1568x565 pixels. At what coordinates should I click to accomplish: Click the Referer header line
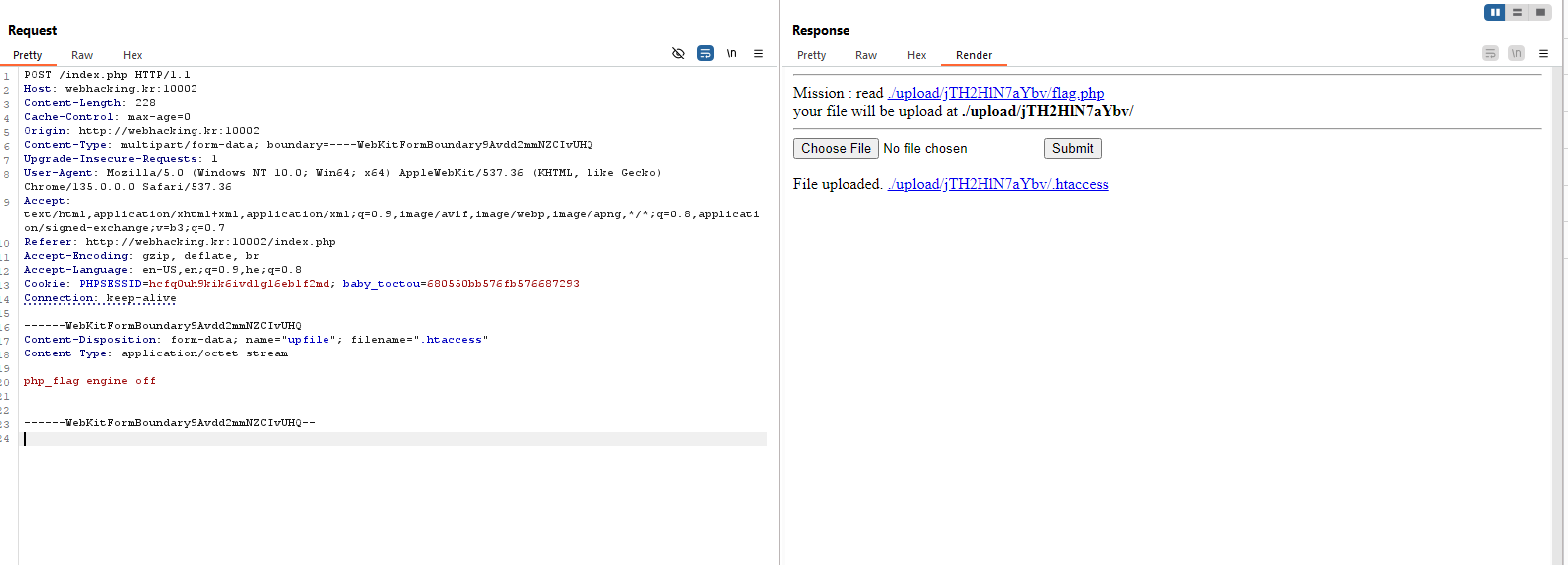[x=180, y=242]
